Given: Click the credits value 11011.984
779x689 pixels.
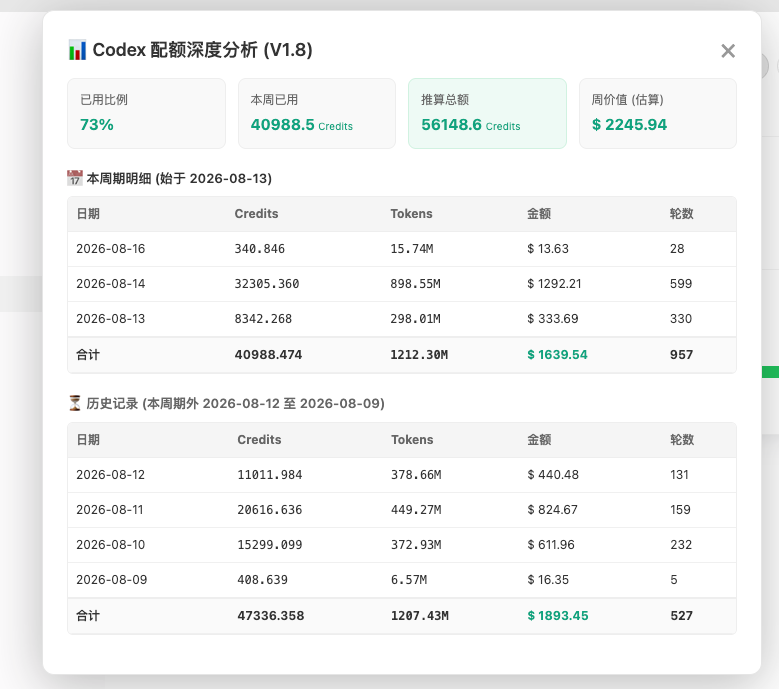Looking at the screenshot, I should click(x=270, y=474).
